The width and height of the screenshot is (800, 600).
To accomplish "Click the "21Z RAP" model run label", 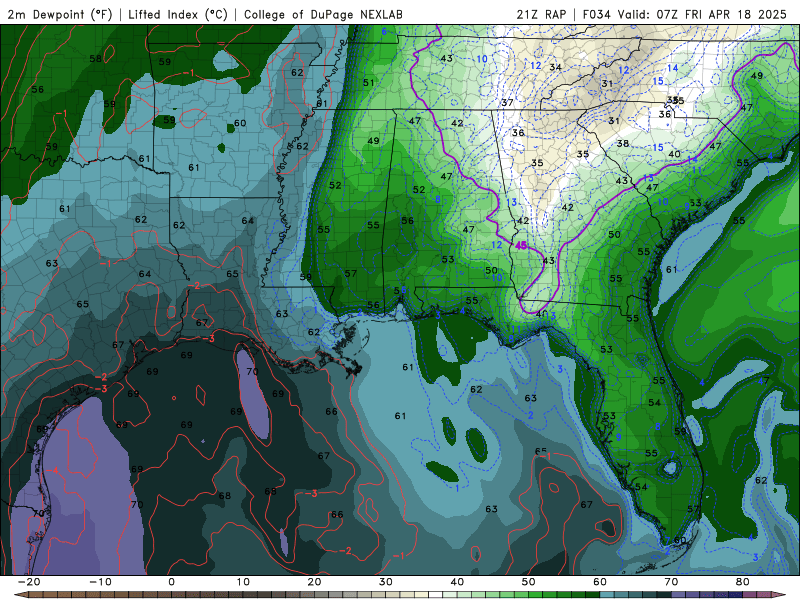I will [x=541, y=14].
